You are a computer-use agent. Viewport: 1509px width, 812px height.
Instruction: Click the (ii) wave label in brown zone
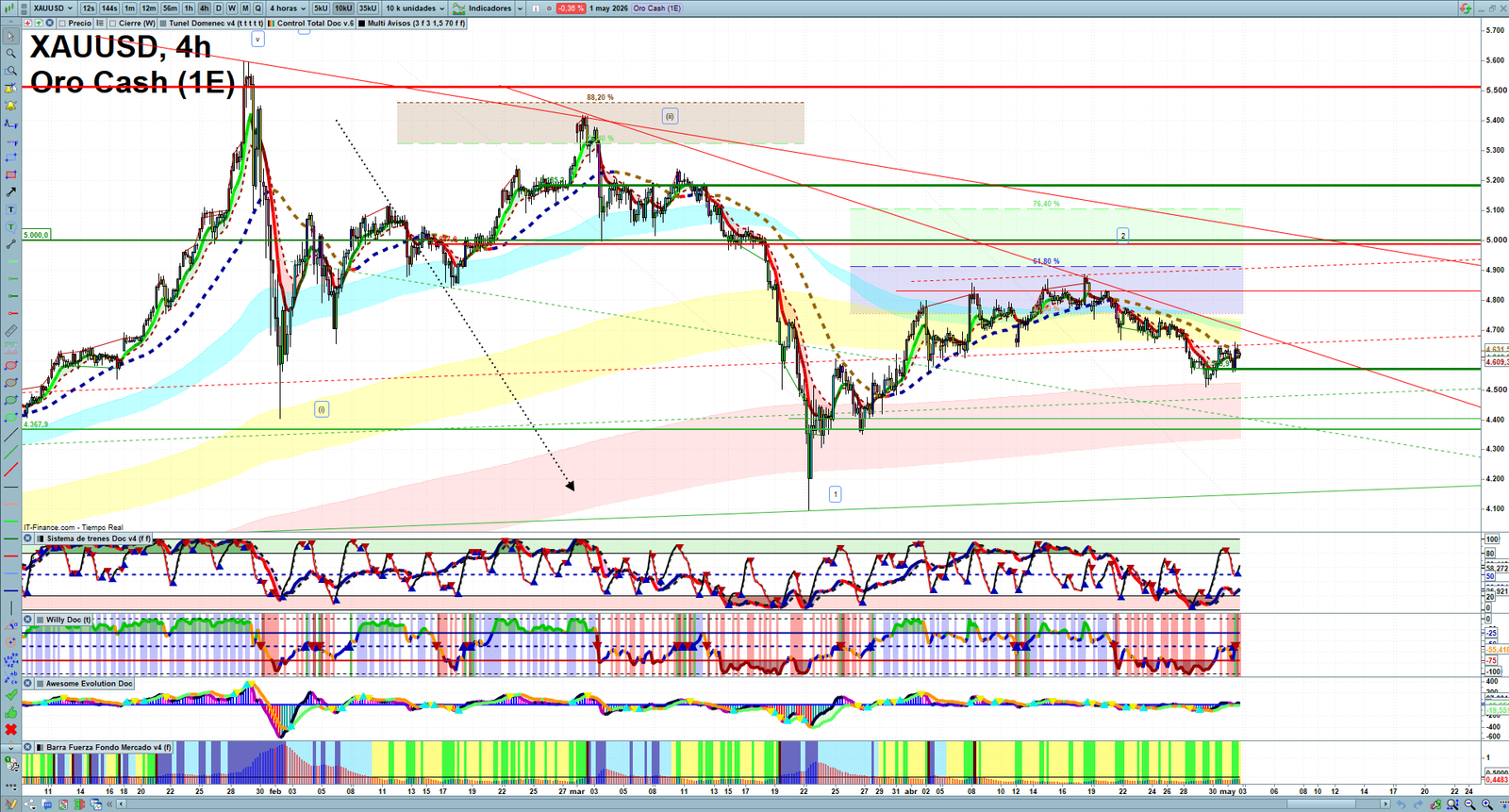[x=670, y=117]
